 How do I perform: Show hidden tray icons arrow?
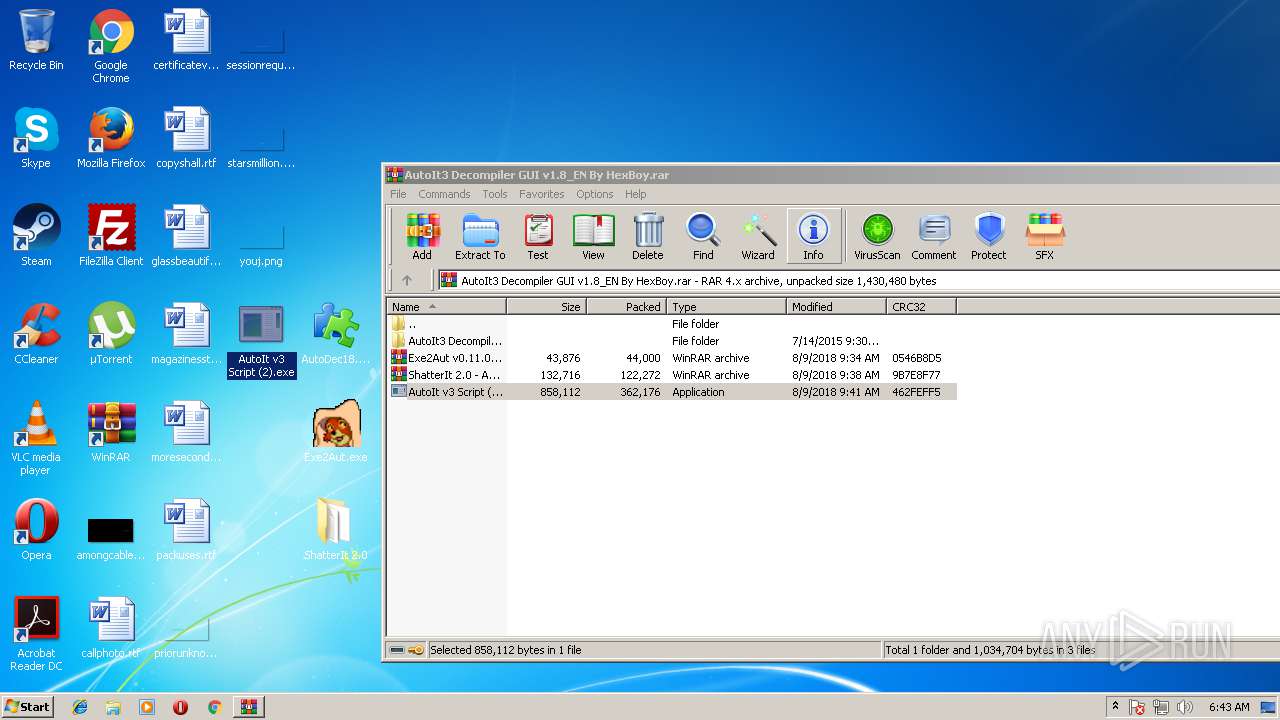point(1115,707)
